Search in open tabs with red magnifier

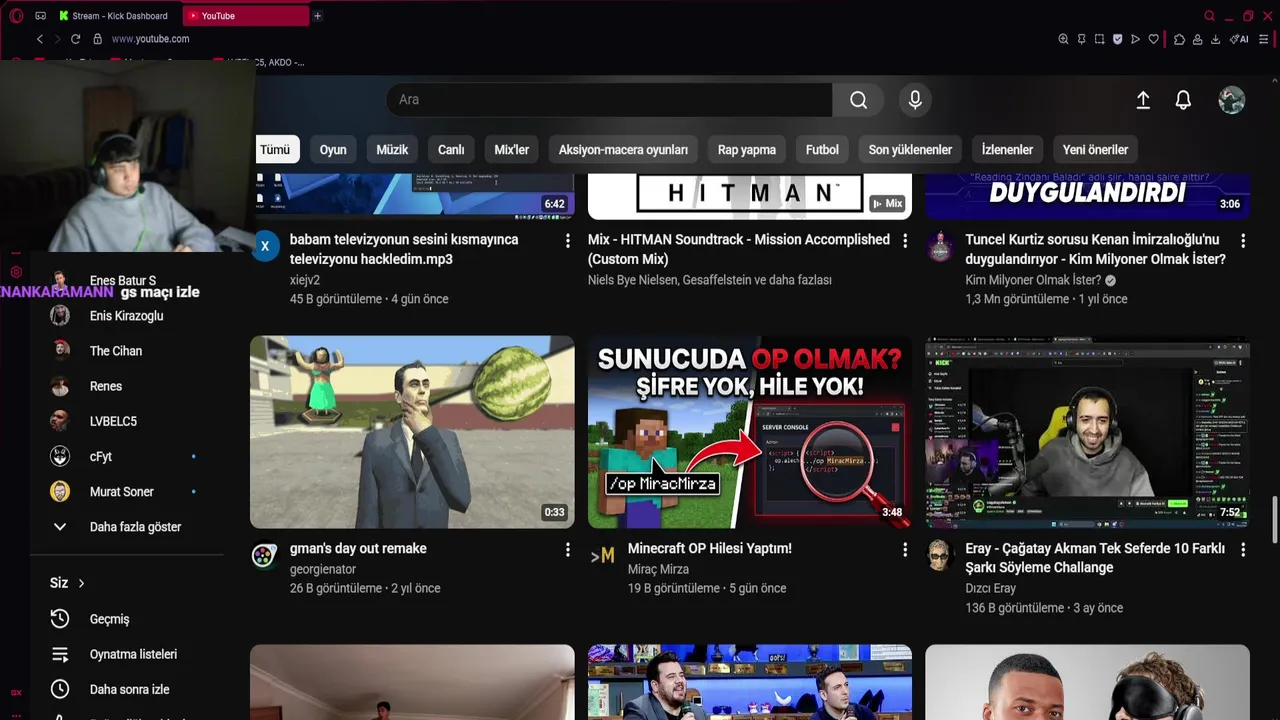click(1209, 16)
